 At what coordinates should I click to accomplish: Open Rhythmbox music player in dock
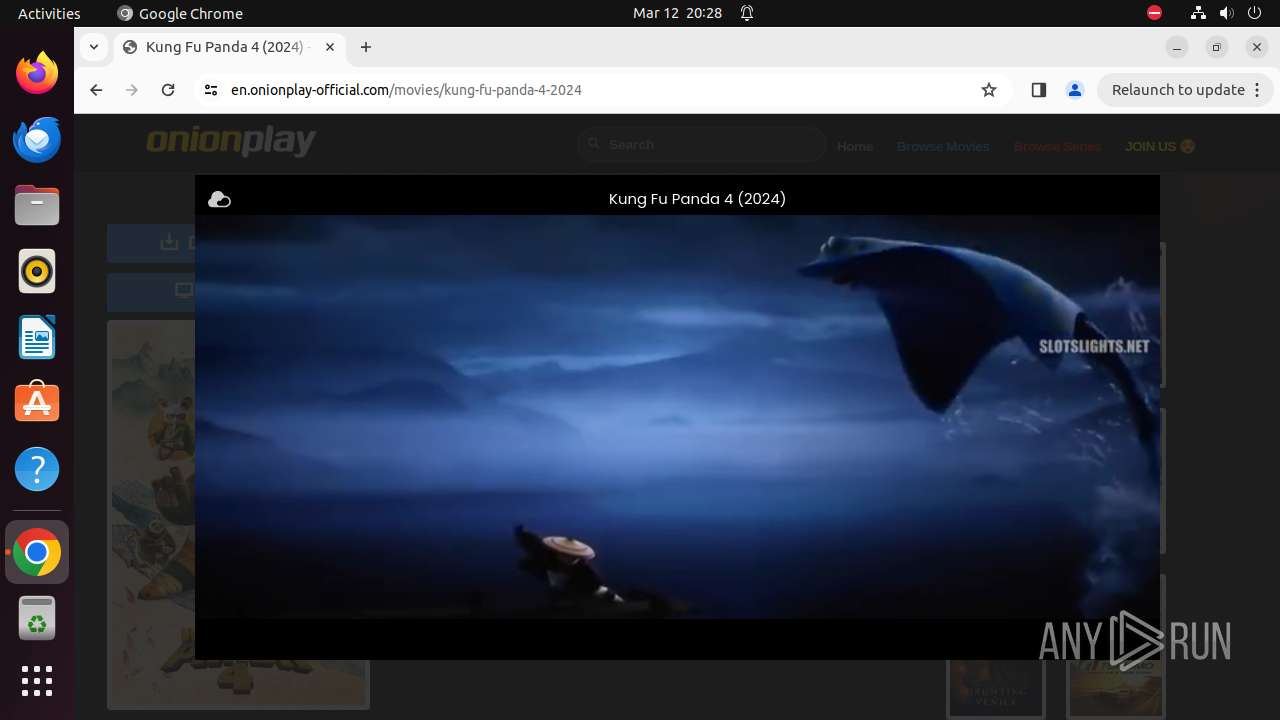tap(37, 271)
